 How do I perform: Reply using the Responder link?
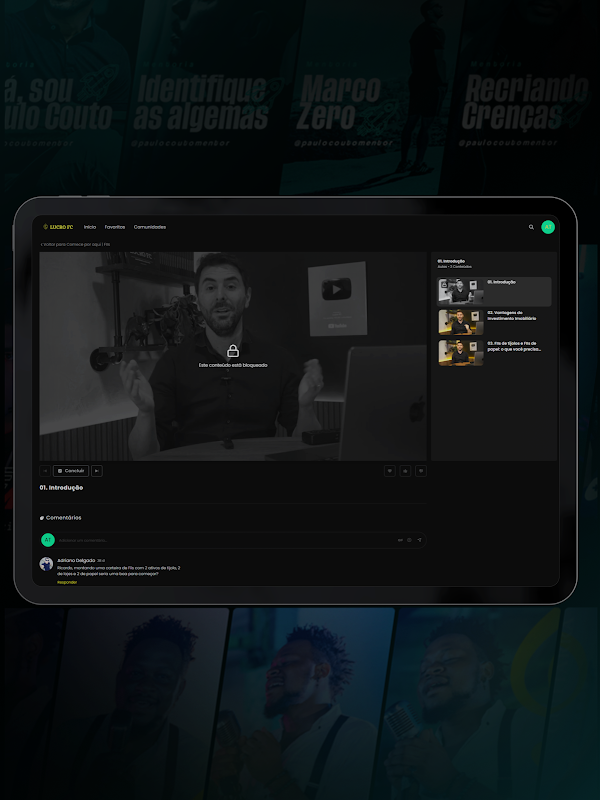pyautogui.click(x=67, y=582)
